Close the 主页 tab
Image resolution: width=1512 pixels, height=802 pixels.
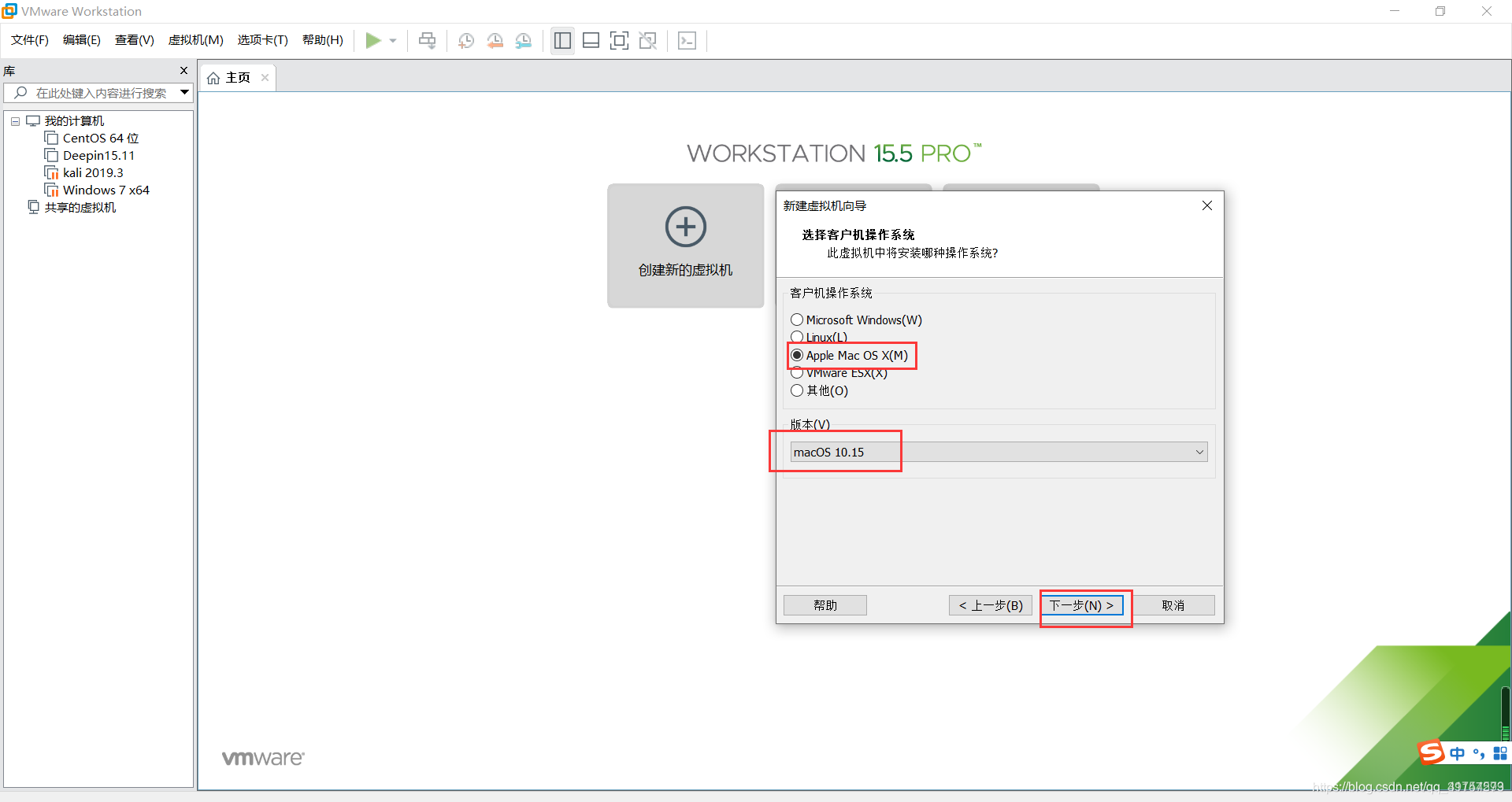pyautogui.click(x=265, y=77)
